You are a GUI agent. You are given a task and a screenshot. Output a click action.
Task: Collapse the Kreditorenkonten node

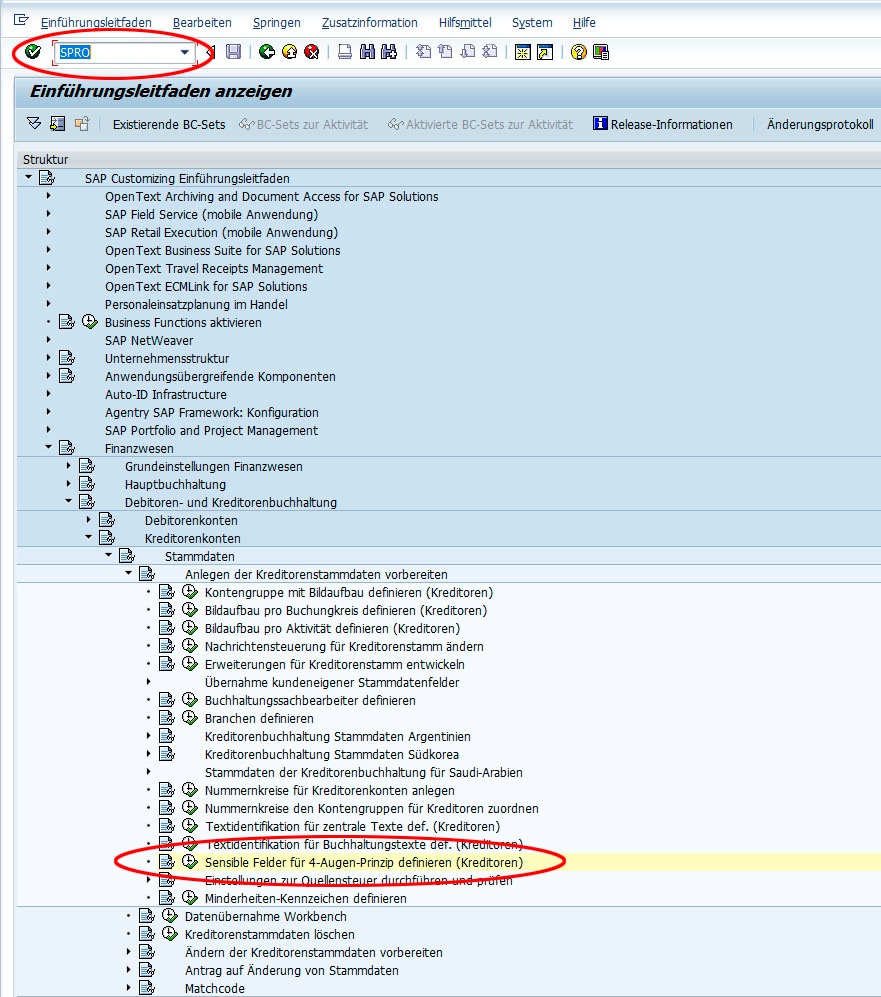coord(88,538)
